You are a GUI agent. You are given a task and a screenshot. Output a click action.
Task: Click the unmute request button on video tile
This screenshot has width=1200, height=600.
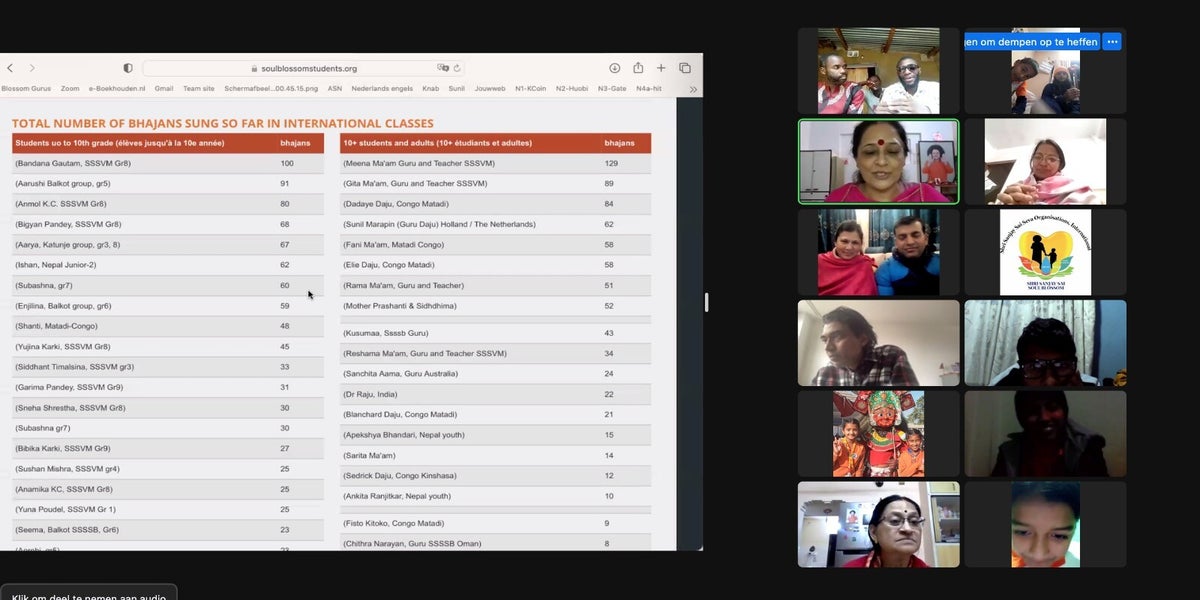[1030, 42]
